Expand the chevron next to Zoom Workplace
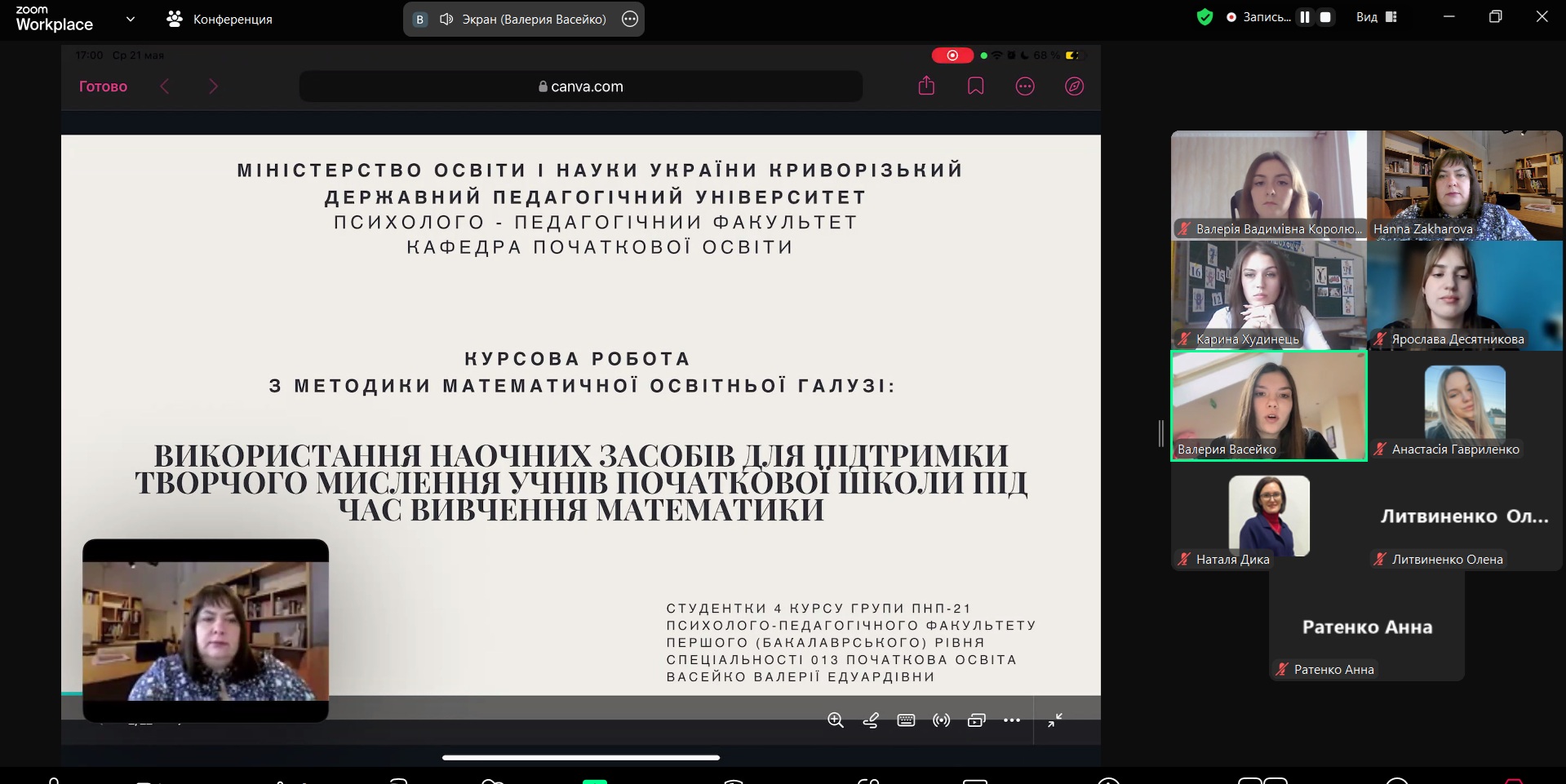The width and height of the screenshot is (1566, 784). click(x=131, y=18)
